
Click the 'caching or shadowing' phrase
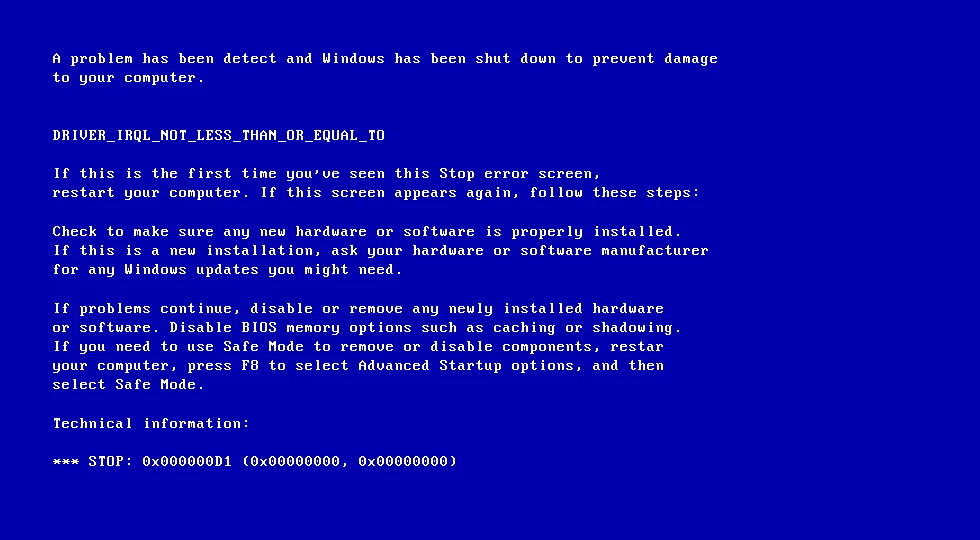pyautogui.click(x=582, y=328)
